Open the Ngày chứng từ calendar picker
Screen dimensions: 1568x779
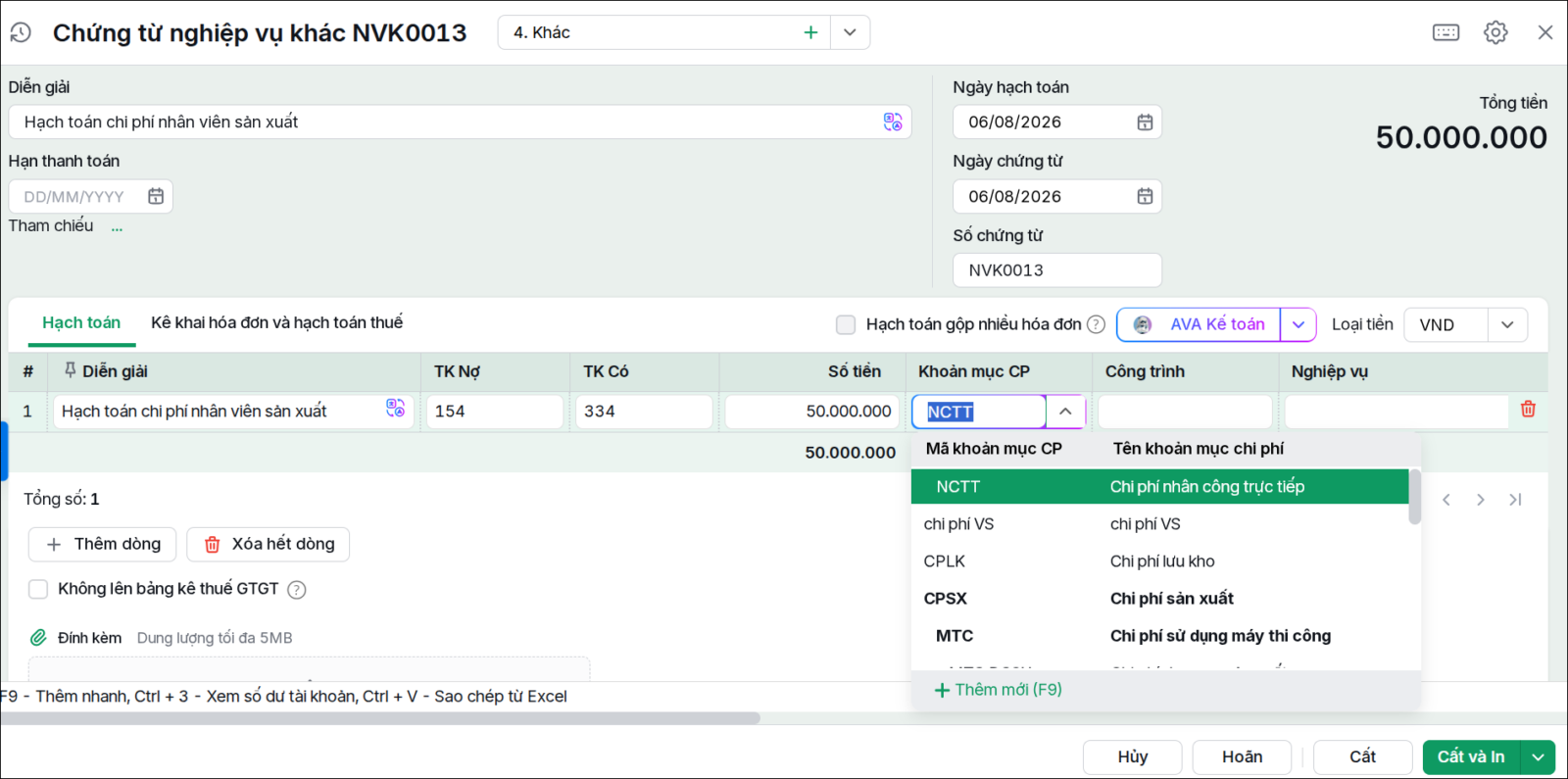click(x=1145, y=197)
